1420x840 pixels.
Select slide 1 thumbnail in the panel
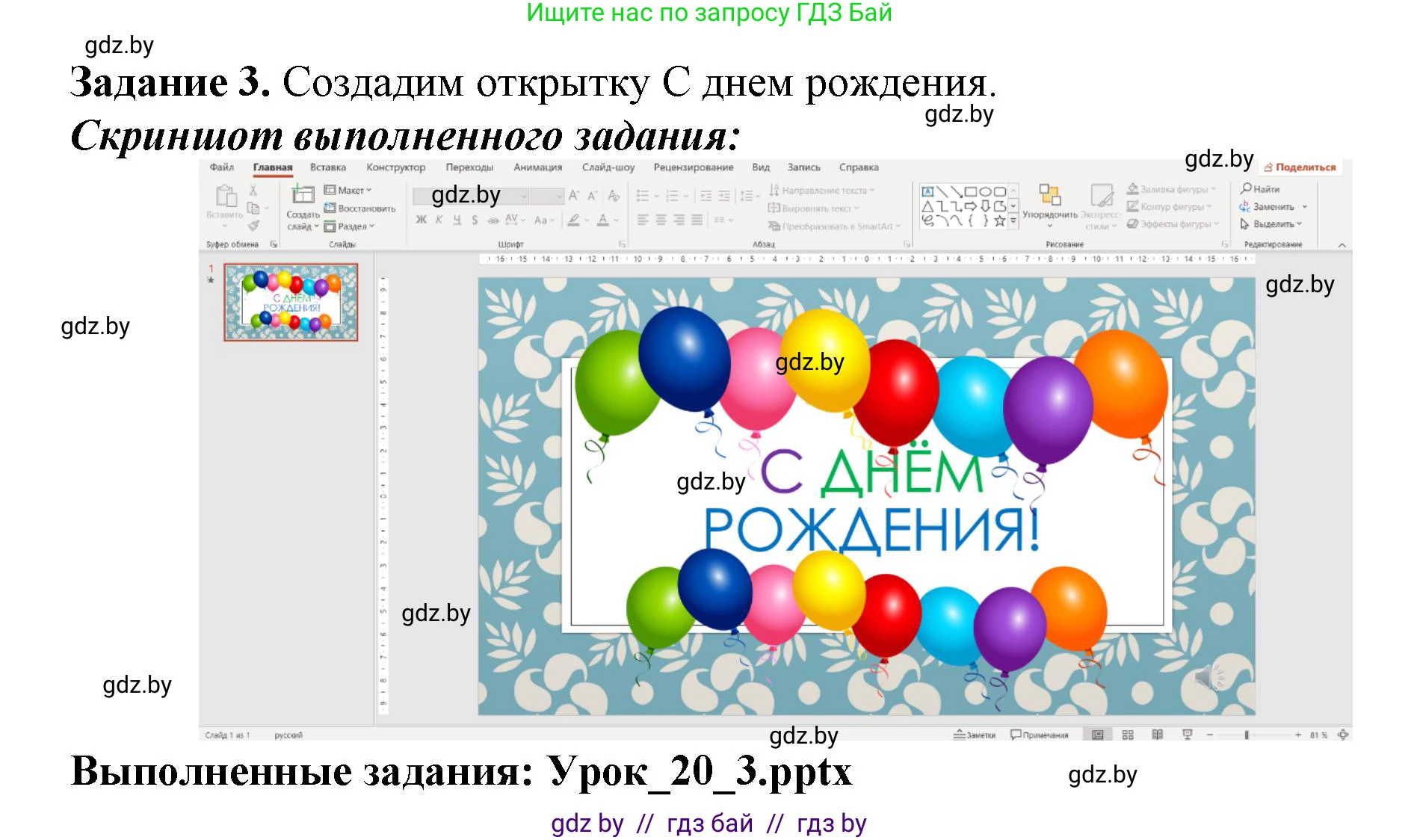(x=291, y=303)
